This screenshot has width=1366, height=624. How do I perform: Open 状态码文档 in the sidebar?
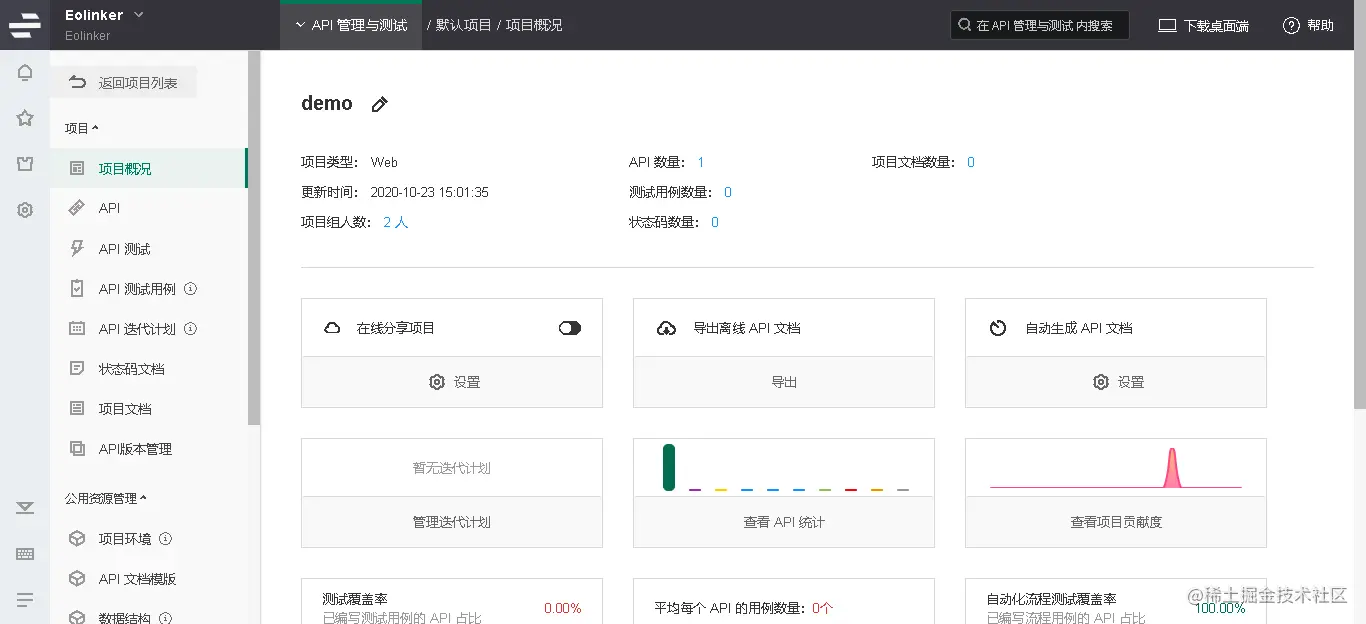point(148,369)
